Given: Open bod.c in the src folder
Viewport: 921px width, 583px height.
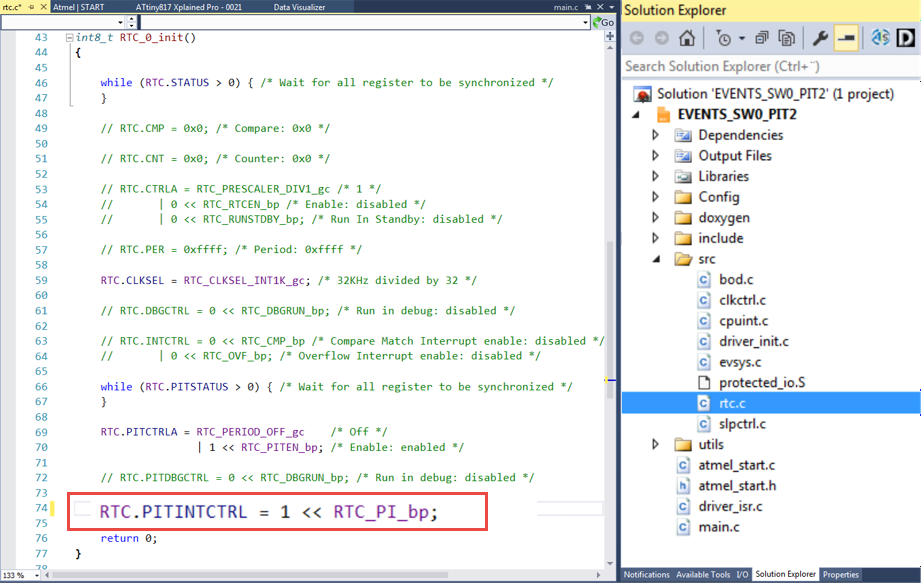Looking at the screenshot, I should 736,279.
